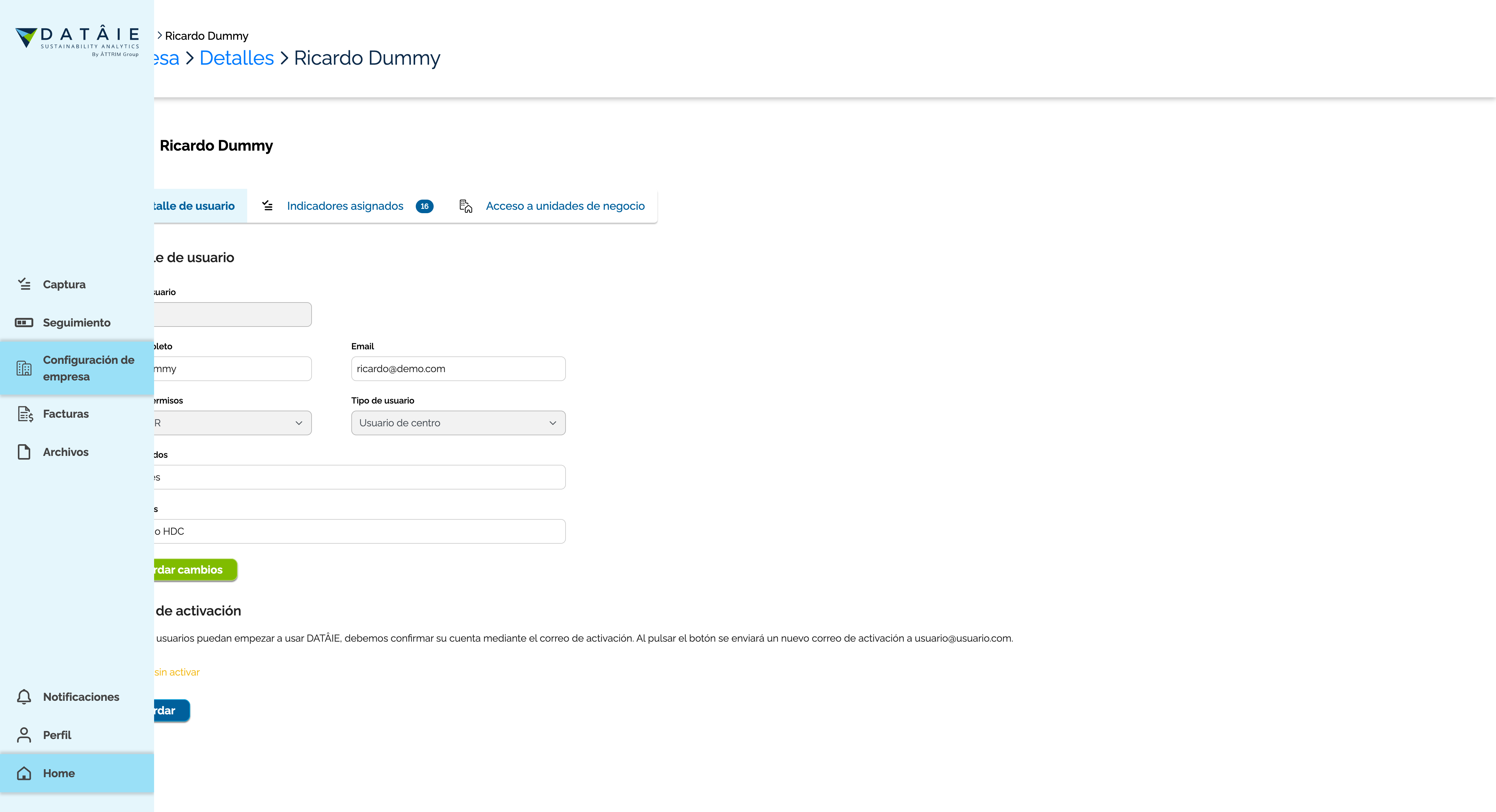Go to the Home house icon
1496x812 pixels.
tap(24, 773)
